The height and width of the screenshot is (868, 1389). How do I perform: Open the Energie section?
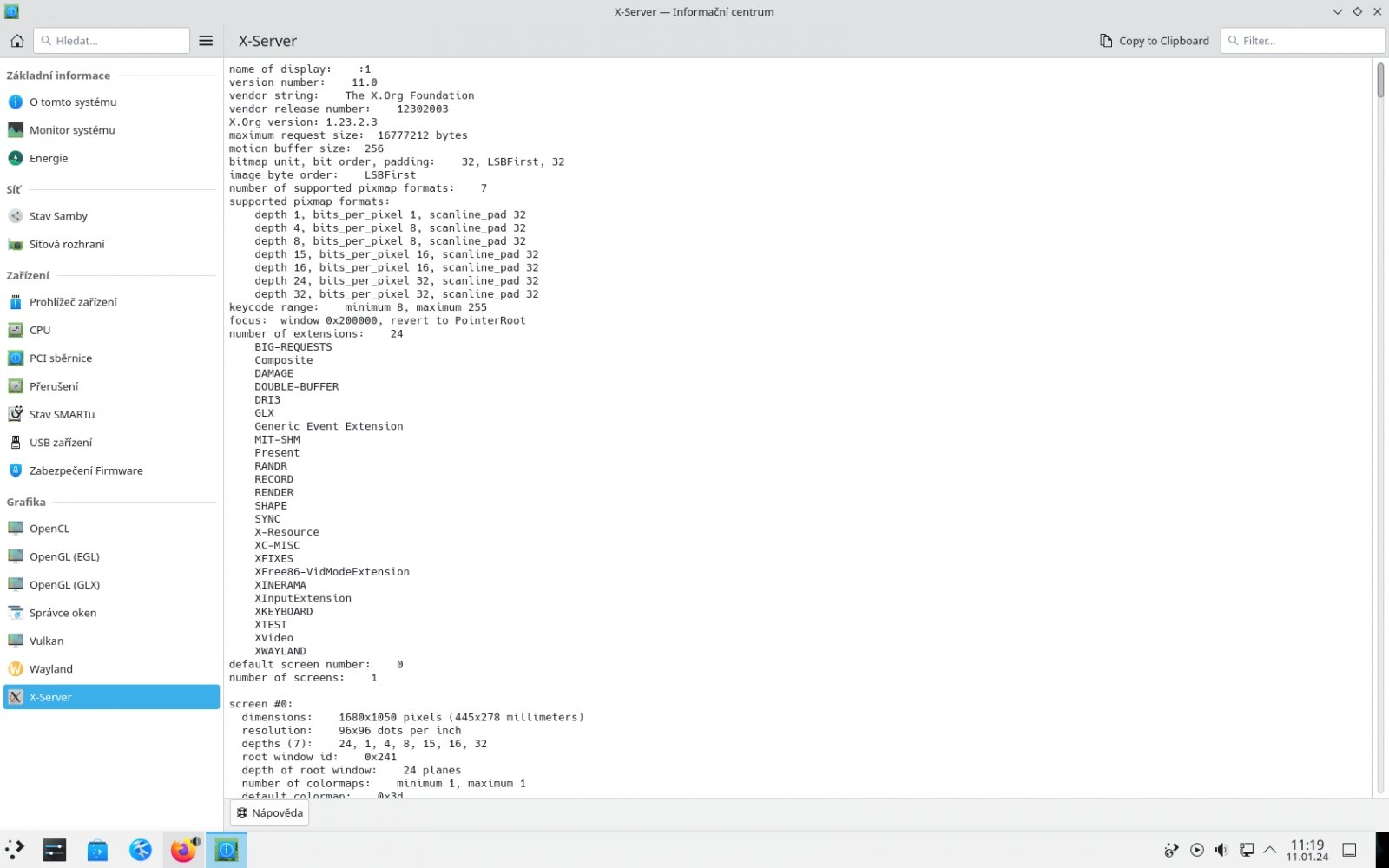point(111,158)
